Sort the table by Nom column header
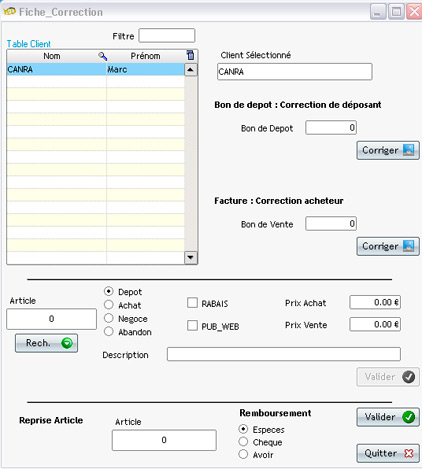 (x=52, y=56)
